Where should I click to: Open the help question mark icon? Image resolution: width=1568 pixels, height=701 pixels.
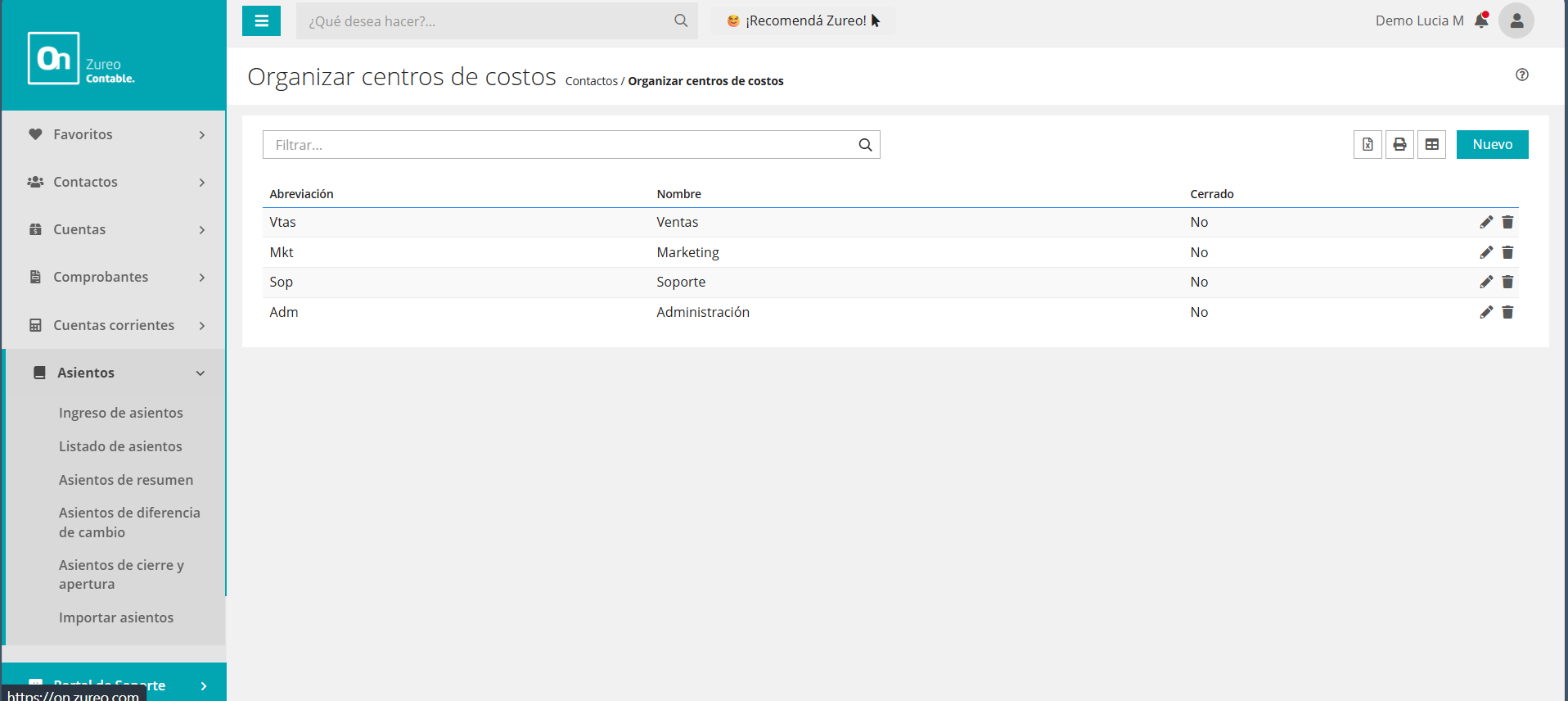[x=1521, y=75]
